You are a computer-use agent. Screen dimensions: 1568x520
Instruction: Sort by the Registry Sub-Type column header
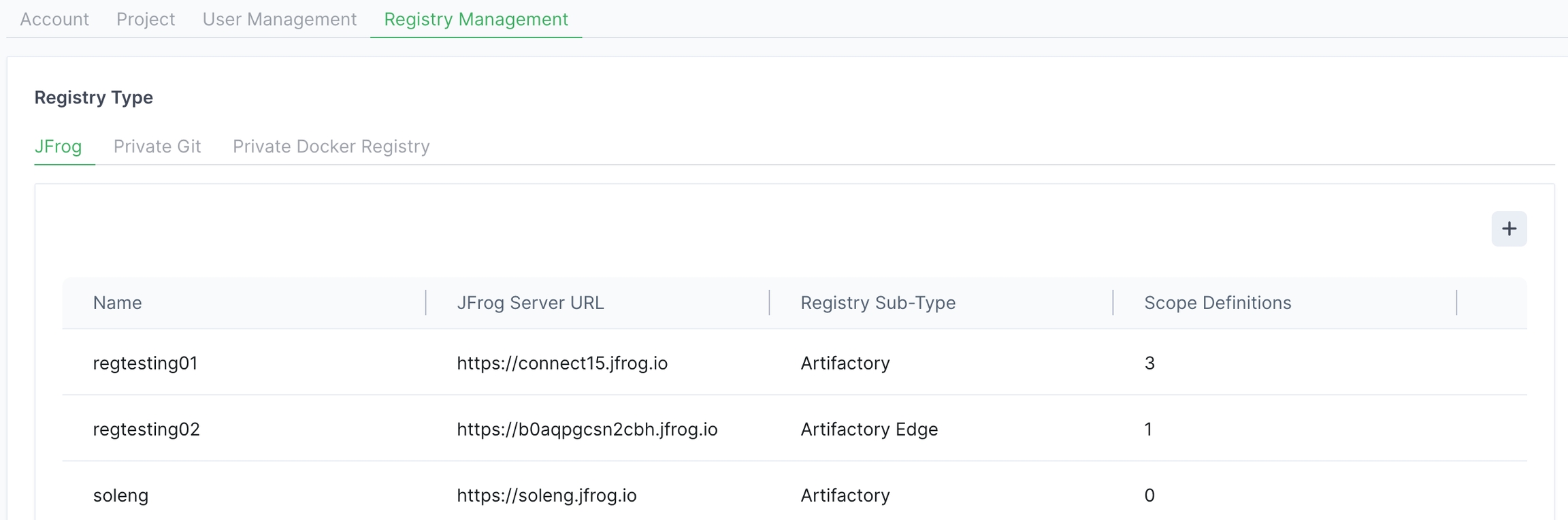point(877,303)
